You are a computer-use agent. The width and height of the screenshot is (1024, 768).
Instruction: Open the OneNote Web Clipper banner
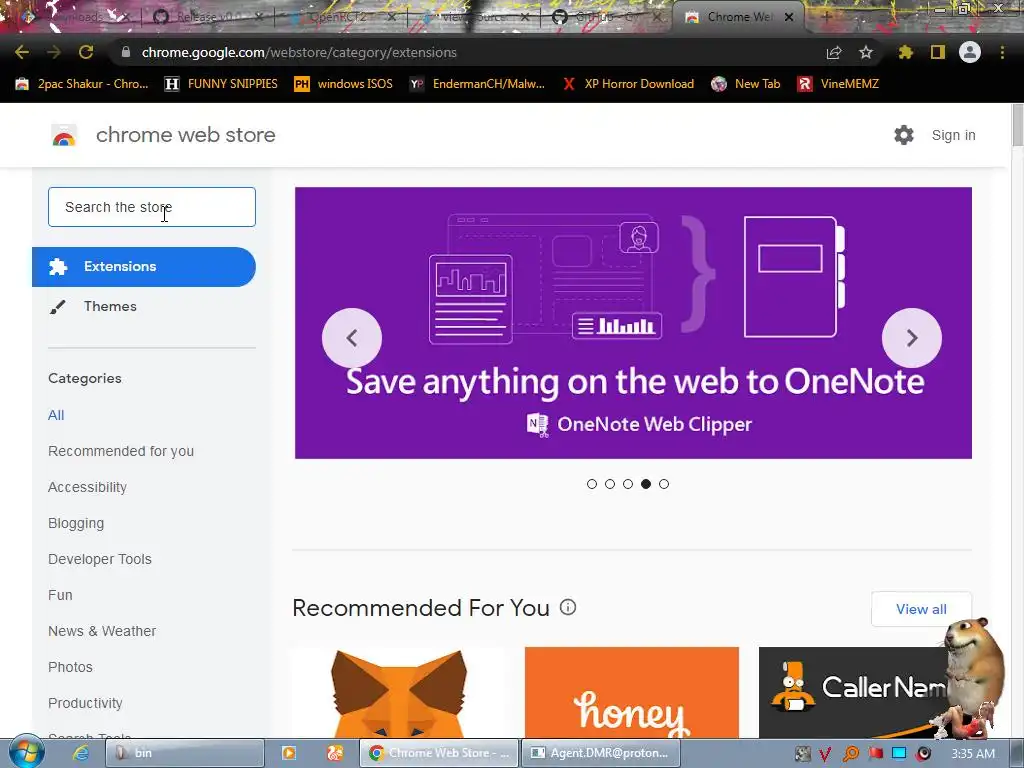click(x=633, y=323)
